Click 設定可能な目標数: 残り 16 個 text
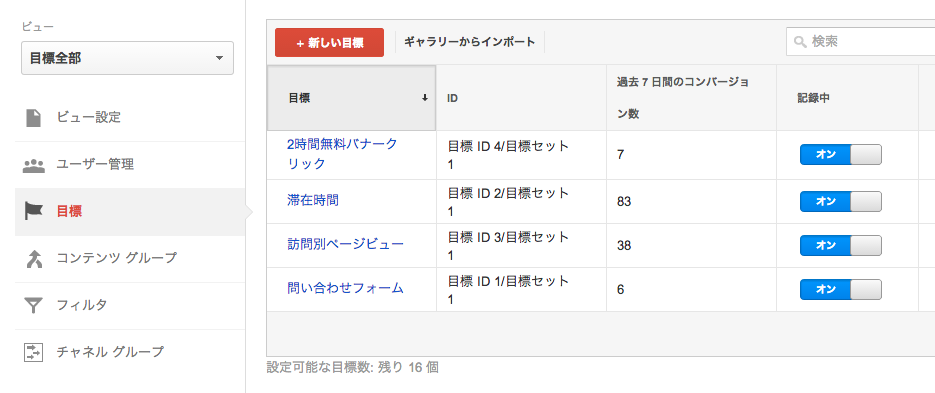Viewport: 935px width, 393px height. (x=352, y=368)
